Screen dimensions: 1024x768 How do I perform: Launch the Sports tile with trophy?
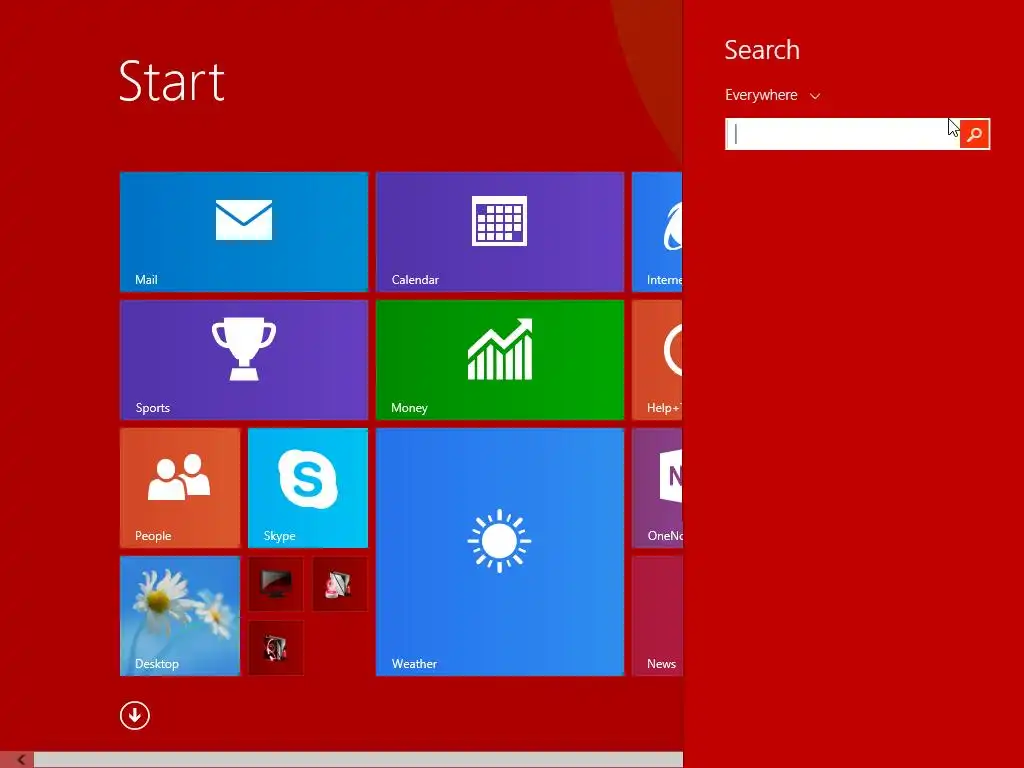(x=244, y=359)
